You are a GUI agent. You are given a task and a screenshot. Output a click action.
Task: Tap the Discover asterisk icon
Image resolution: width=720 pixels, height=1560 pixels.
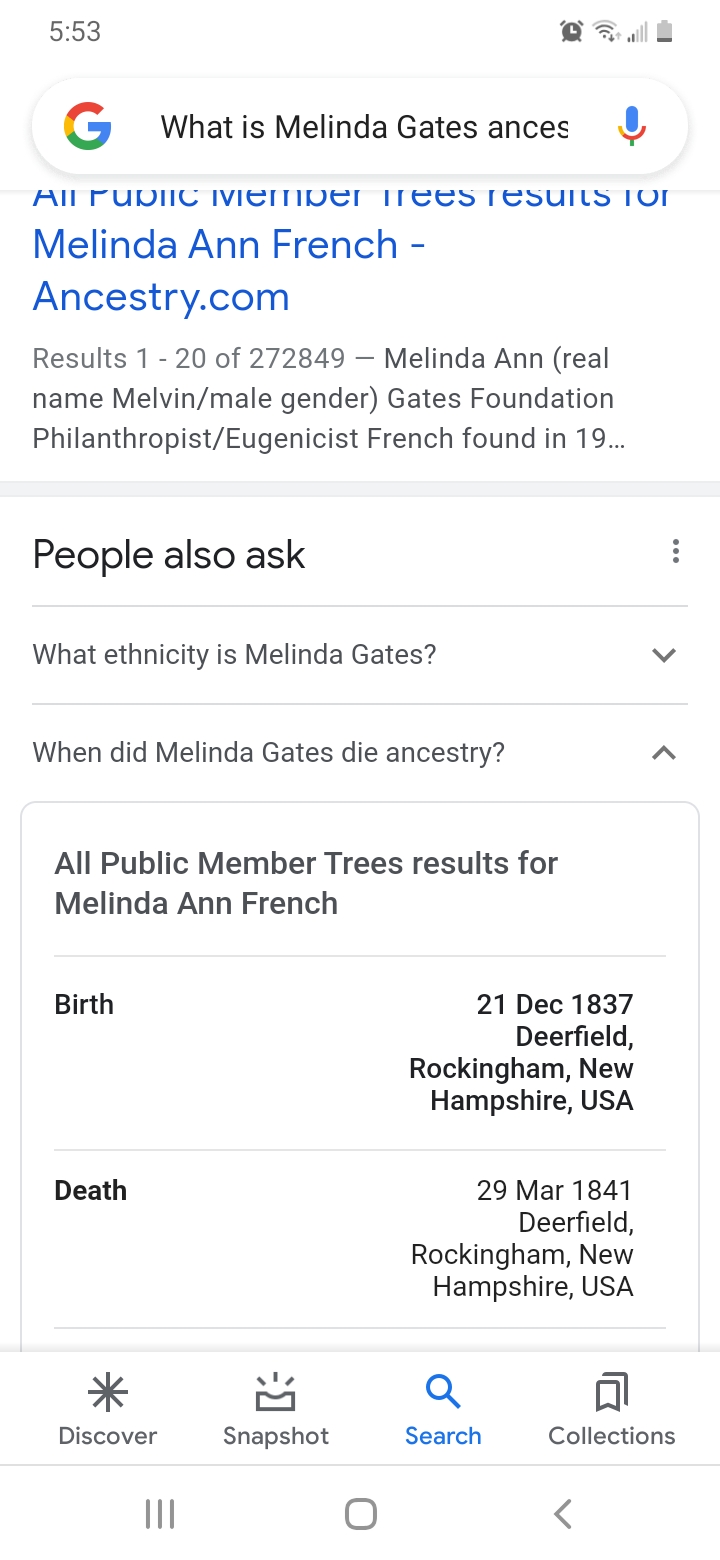point(107,1391)
